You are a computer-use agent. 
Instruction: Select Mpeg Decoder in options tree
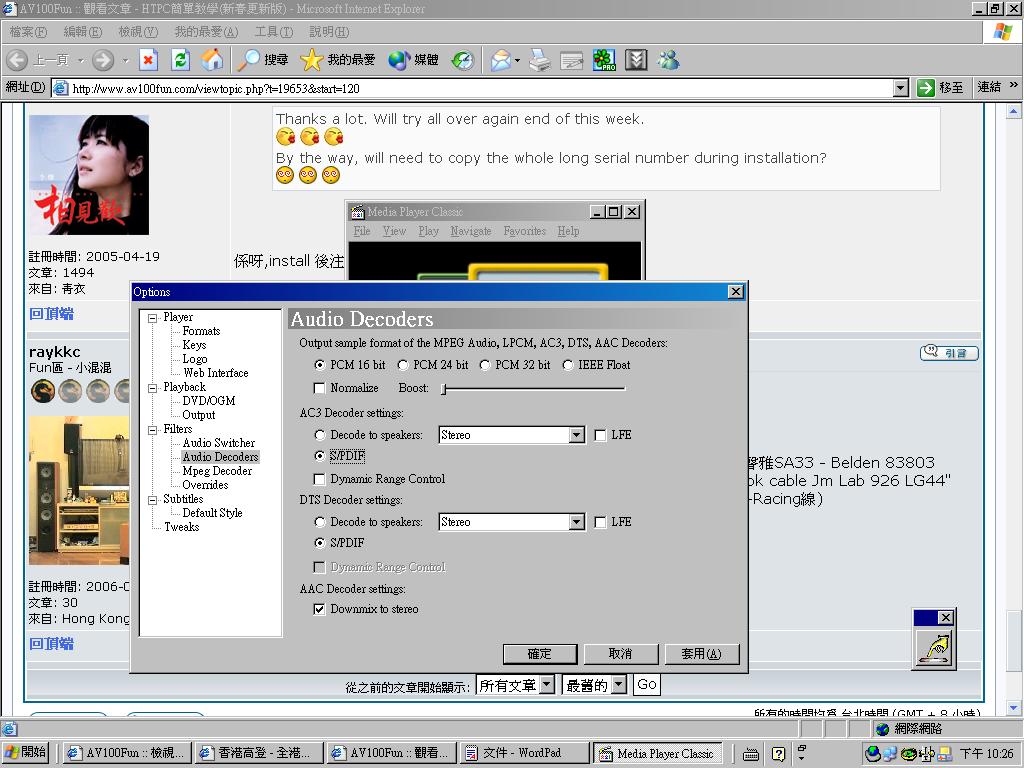point(217,471)
